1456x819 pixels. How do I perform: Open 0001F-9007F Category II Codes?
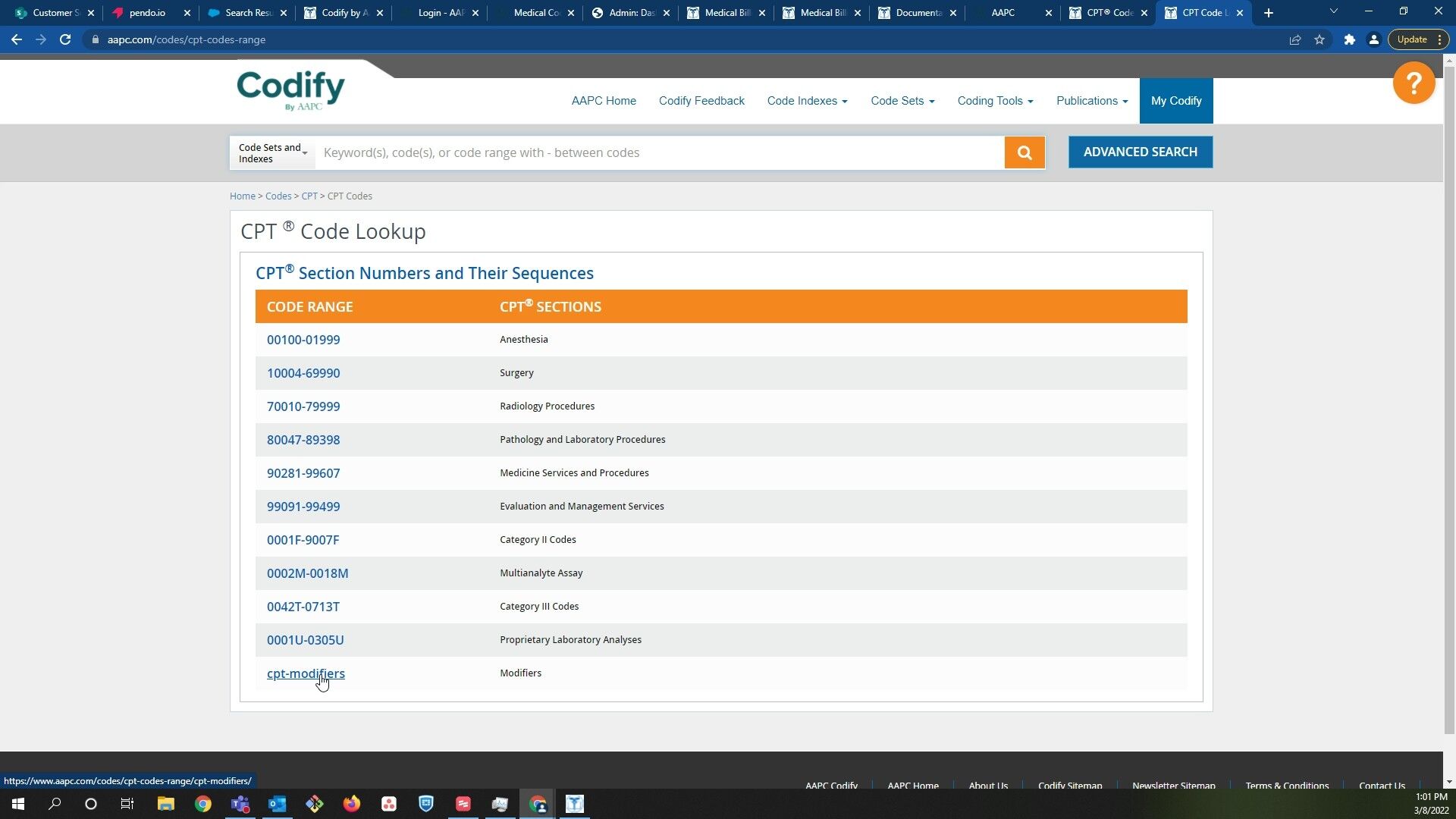click(303, 540)
